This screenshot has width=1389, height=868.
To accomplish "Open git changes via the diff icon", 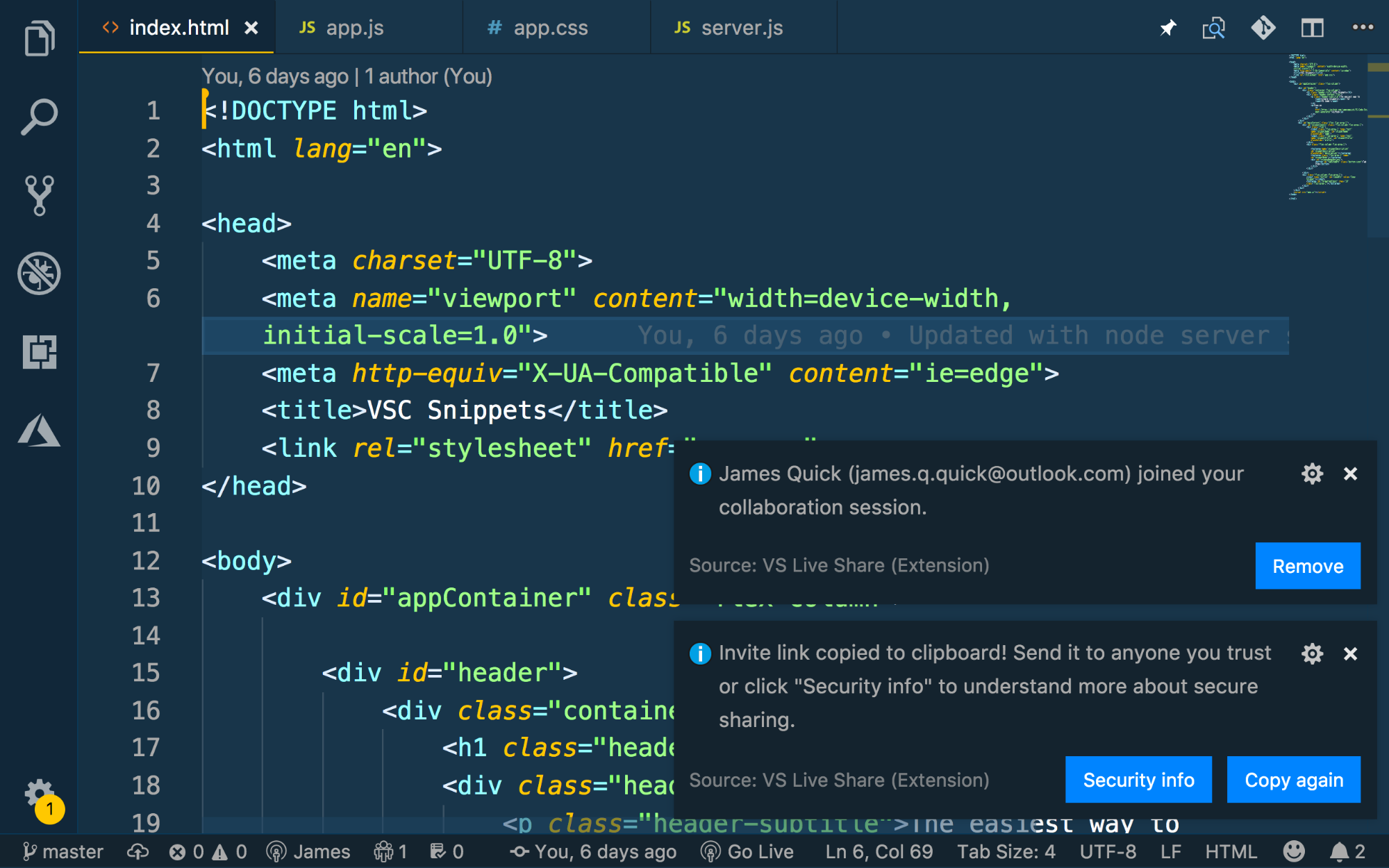I will click(x=1263, y=28).
